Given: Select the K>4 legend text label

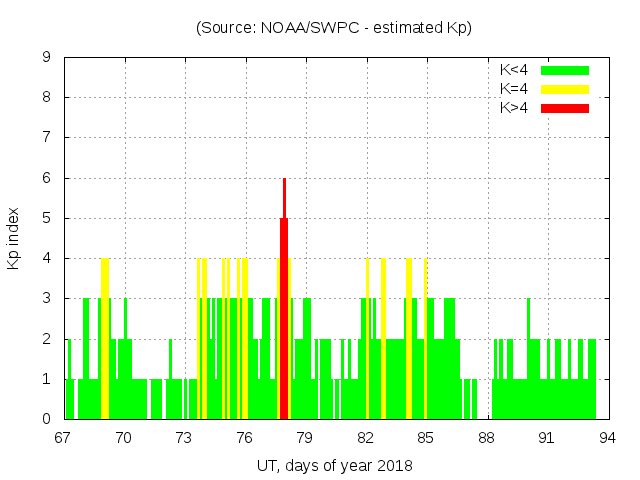Looking at the screenshot, I should point(515,107).
